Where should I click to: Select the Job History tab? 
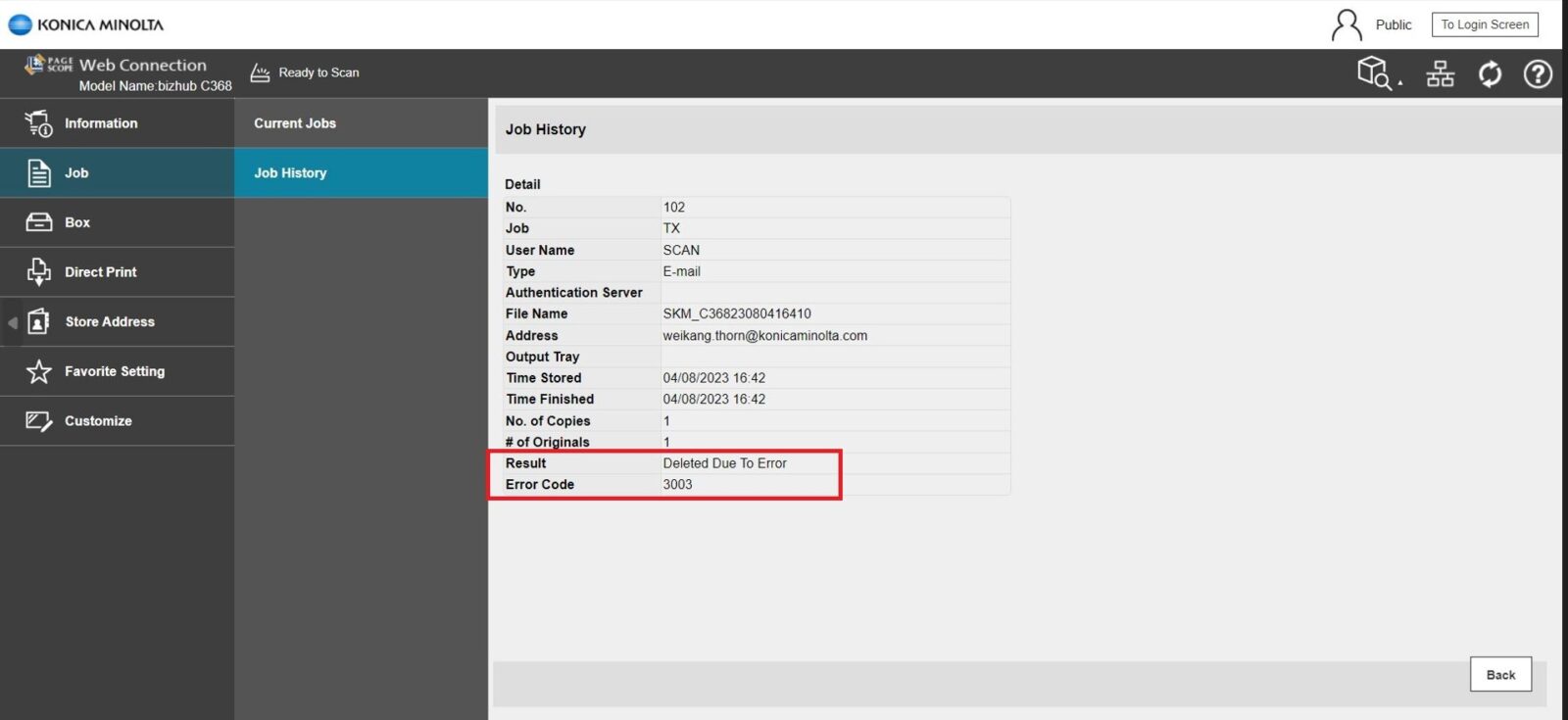(291, 173)
